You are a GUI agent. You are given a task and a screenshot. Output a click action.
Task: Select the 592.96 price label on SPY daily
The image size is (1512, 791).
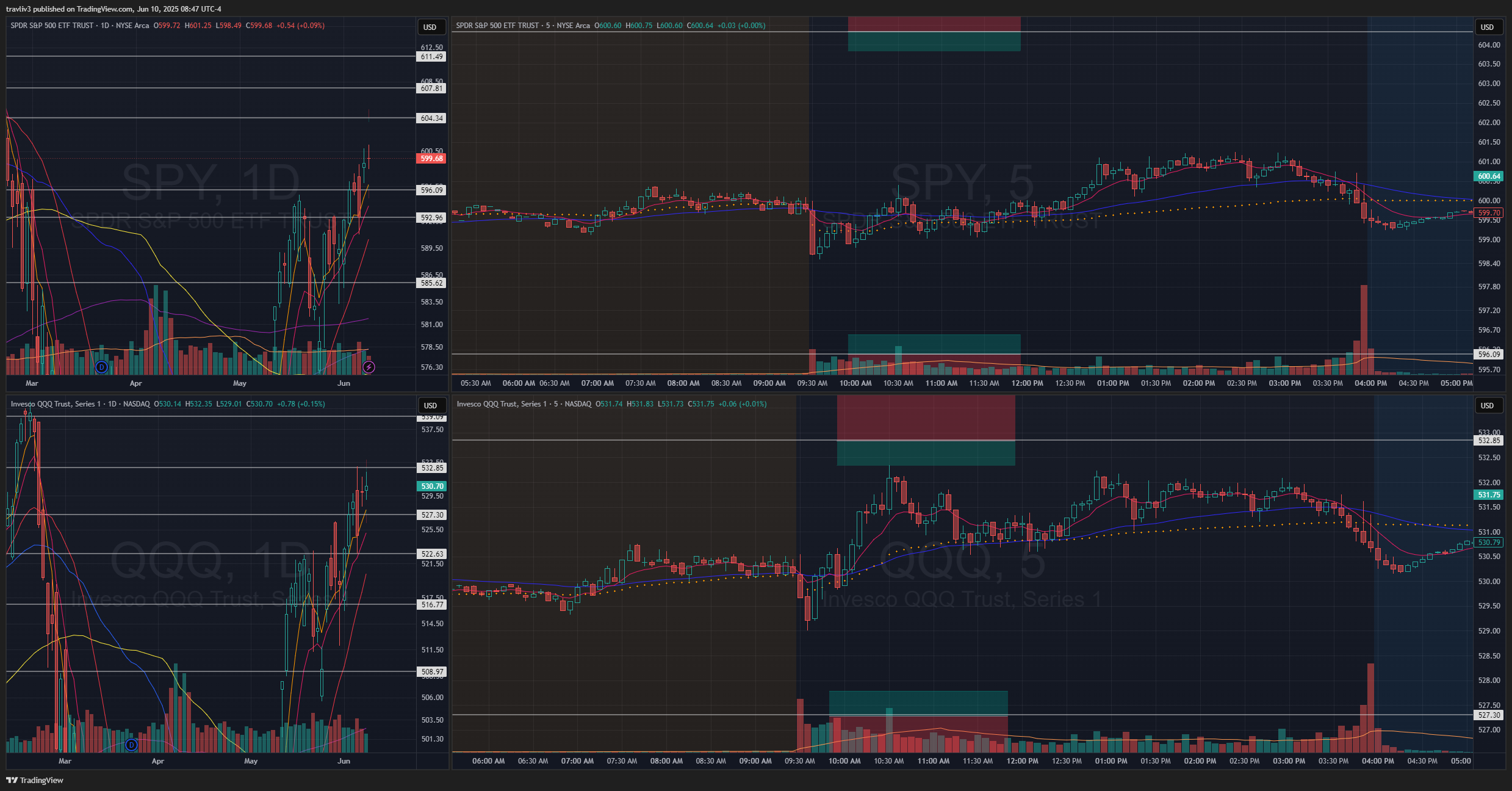(x=432, y=218)
